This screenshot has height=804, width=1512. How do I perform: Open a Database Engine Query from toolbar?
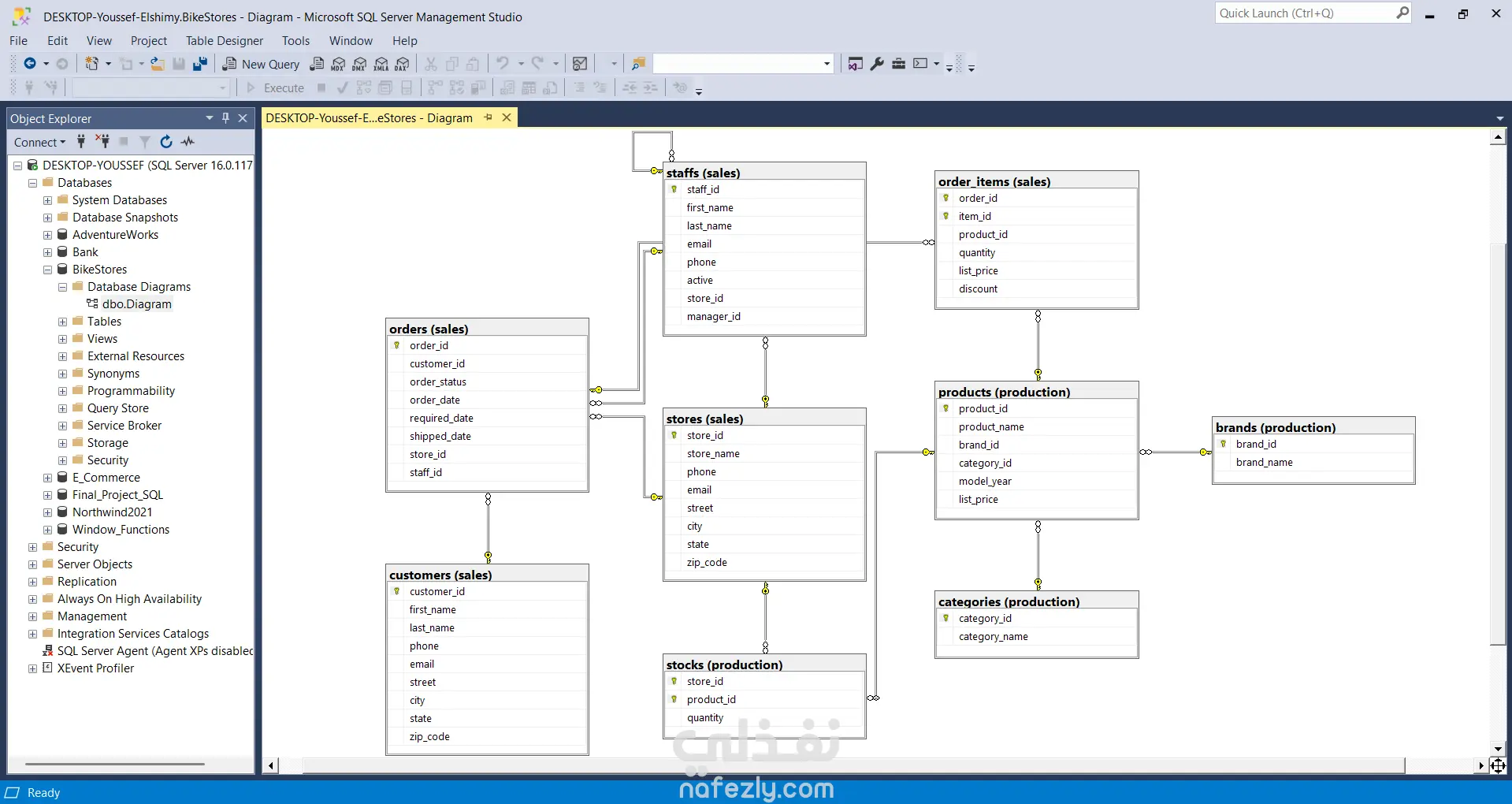(317, 64)
